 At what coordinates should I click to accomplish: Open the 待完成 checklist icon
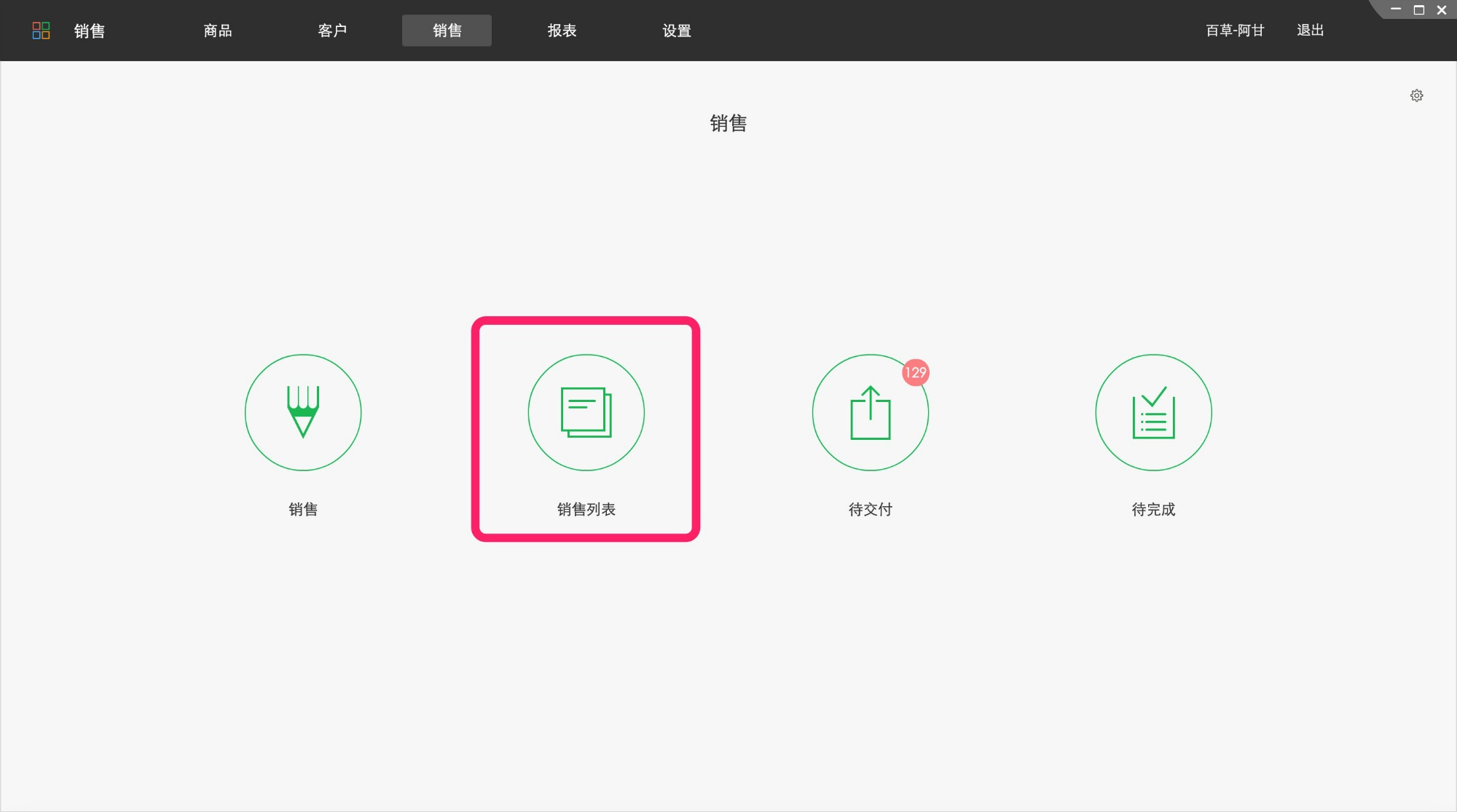point(1153,412)
